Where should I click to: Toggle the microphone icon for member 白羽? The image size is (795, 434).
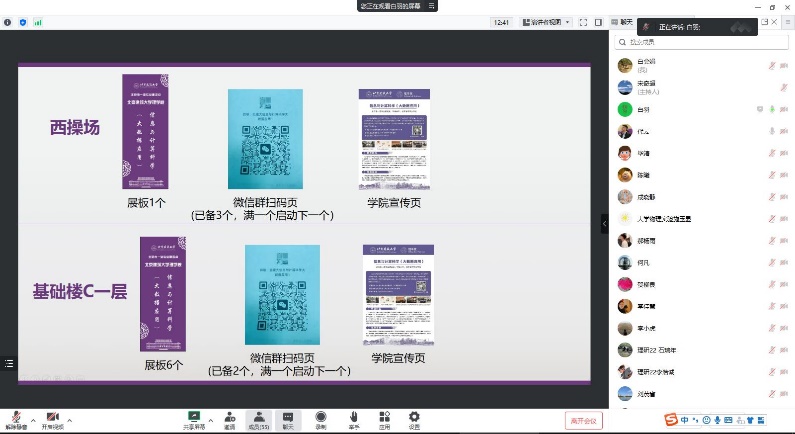(771, 109)
